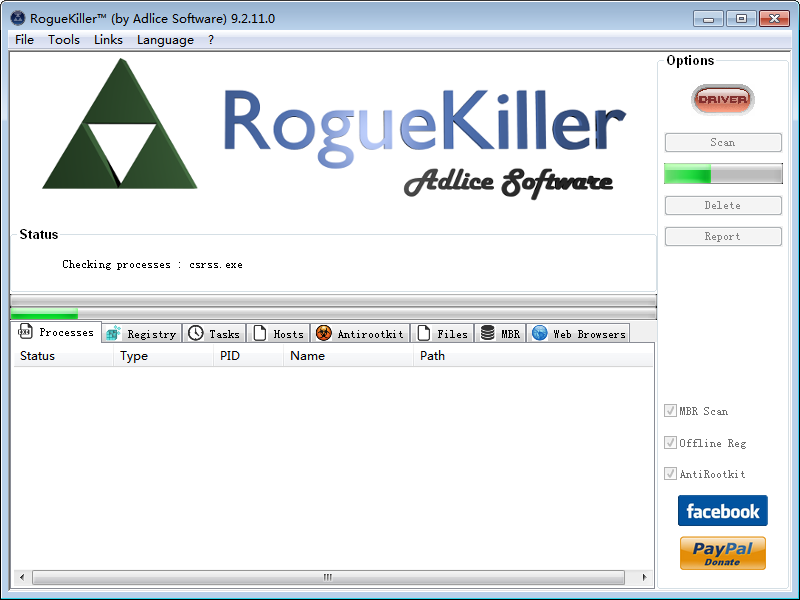The image size is (800, 600).
Task: Click the Scan button
Action: coord(723,142)
